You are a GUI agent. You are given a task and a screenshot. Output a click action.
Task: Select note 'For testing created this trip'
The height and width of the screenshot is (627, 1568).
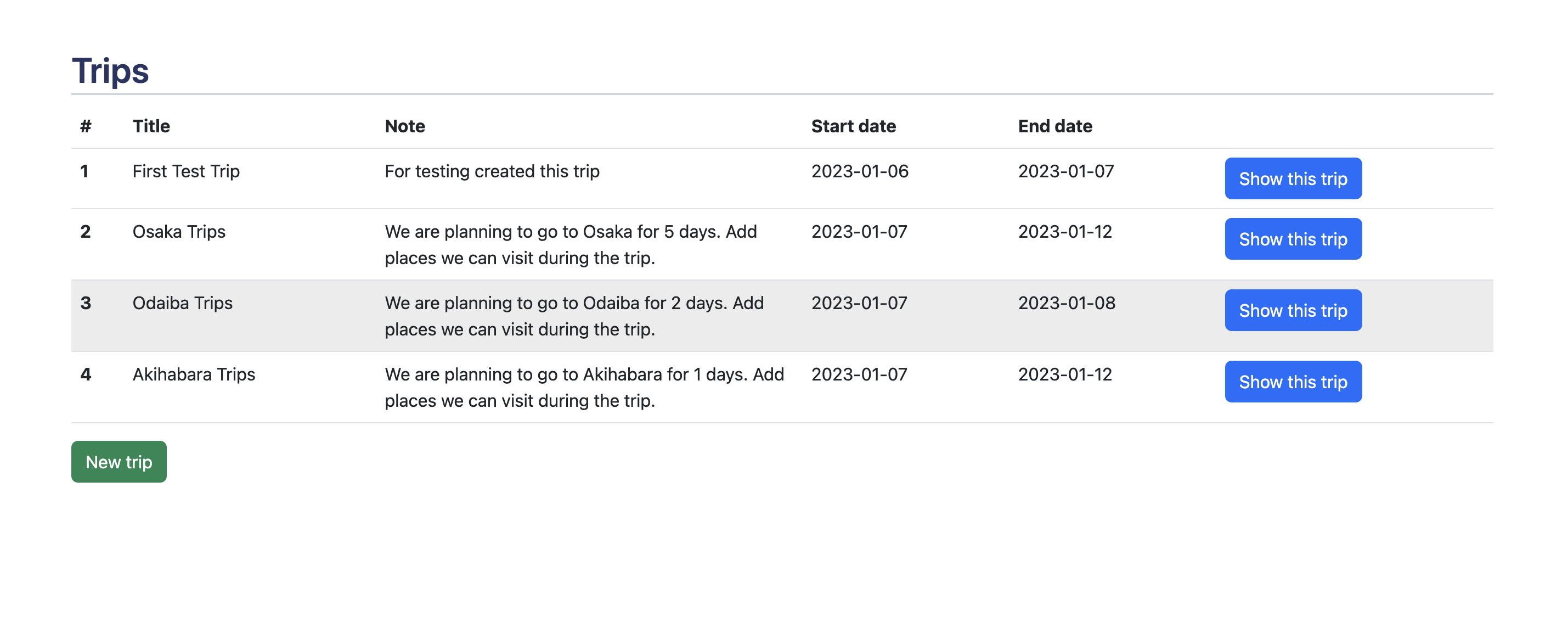(x=492, y=171)
